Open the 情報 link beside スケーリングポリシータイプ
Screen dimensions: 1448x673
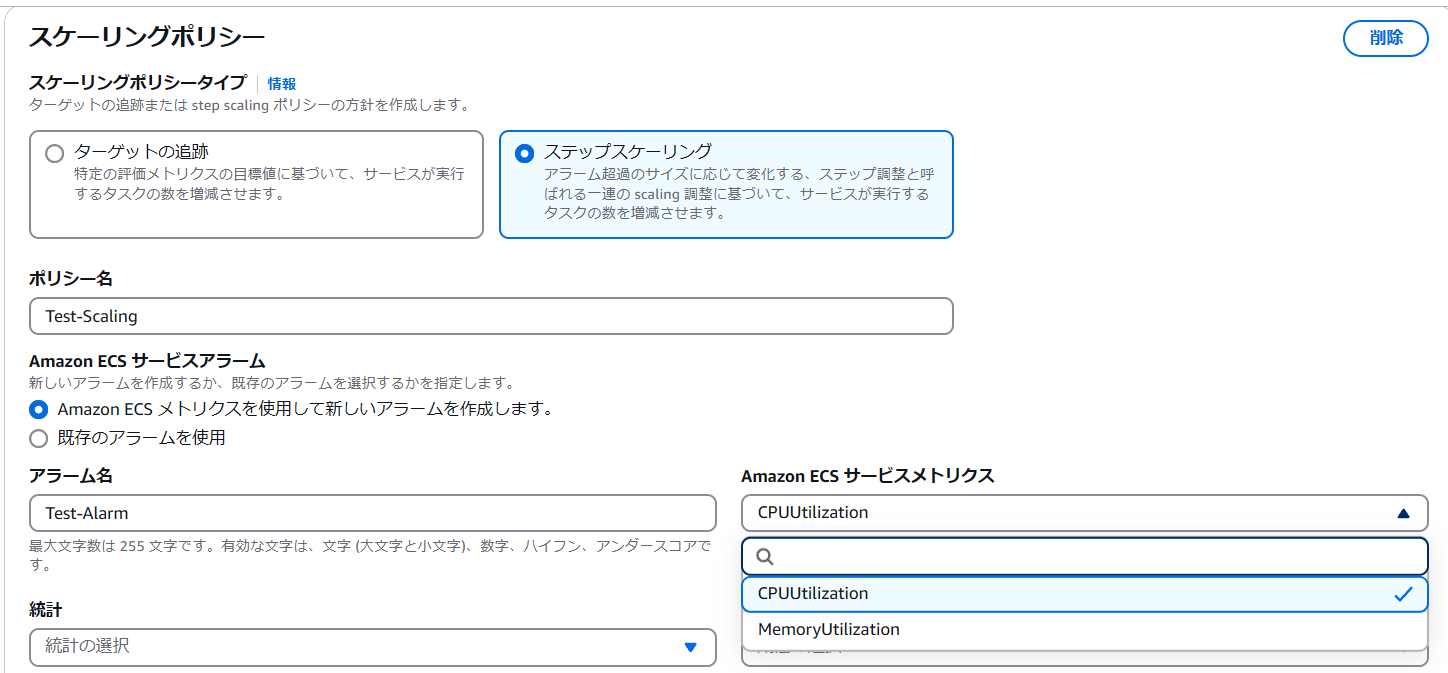[282, 84]
